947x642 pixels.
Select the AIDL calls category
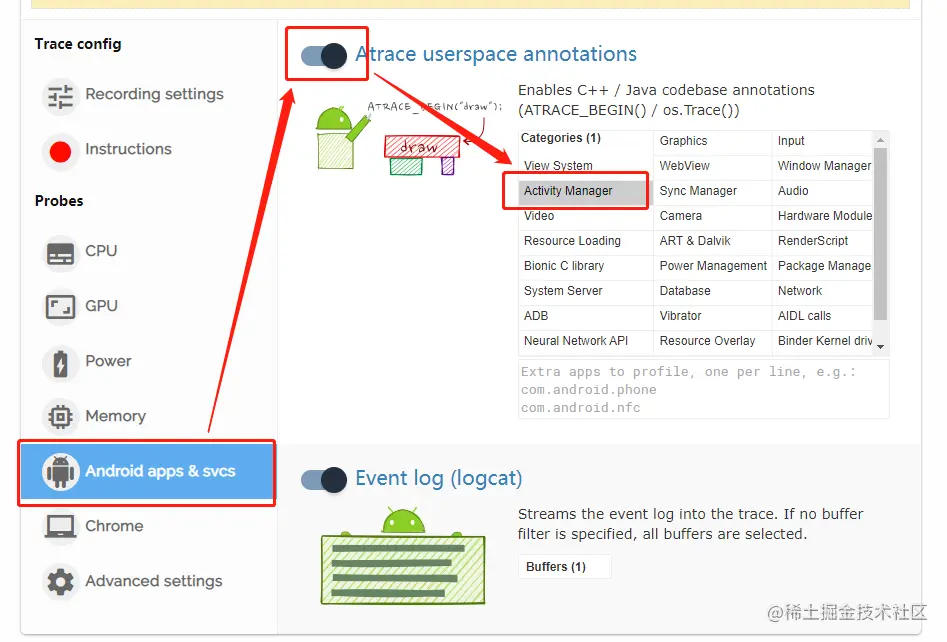point(822,316)
